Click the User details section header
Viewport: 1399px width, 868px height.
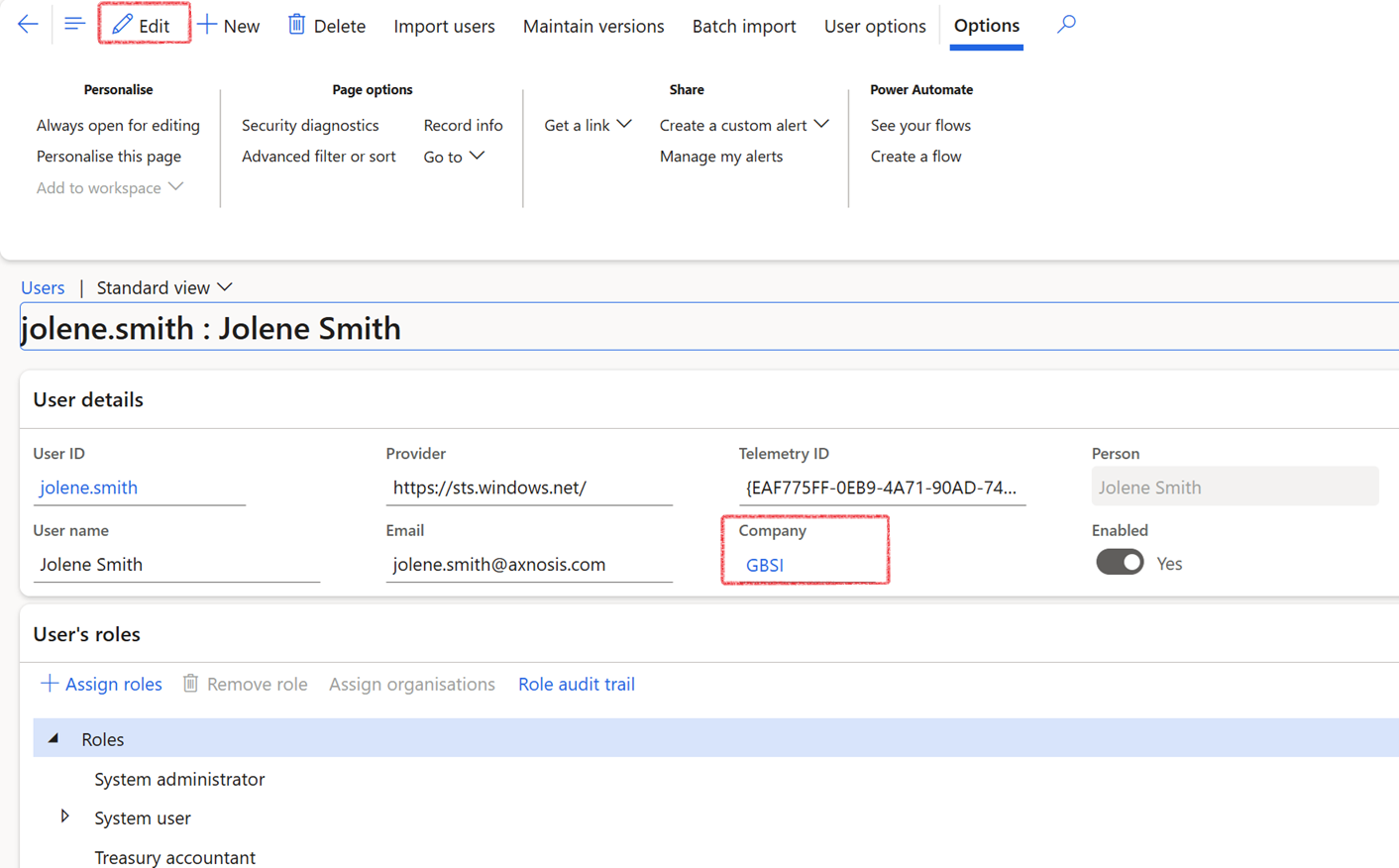(x=88, y=399)
